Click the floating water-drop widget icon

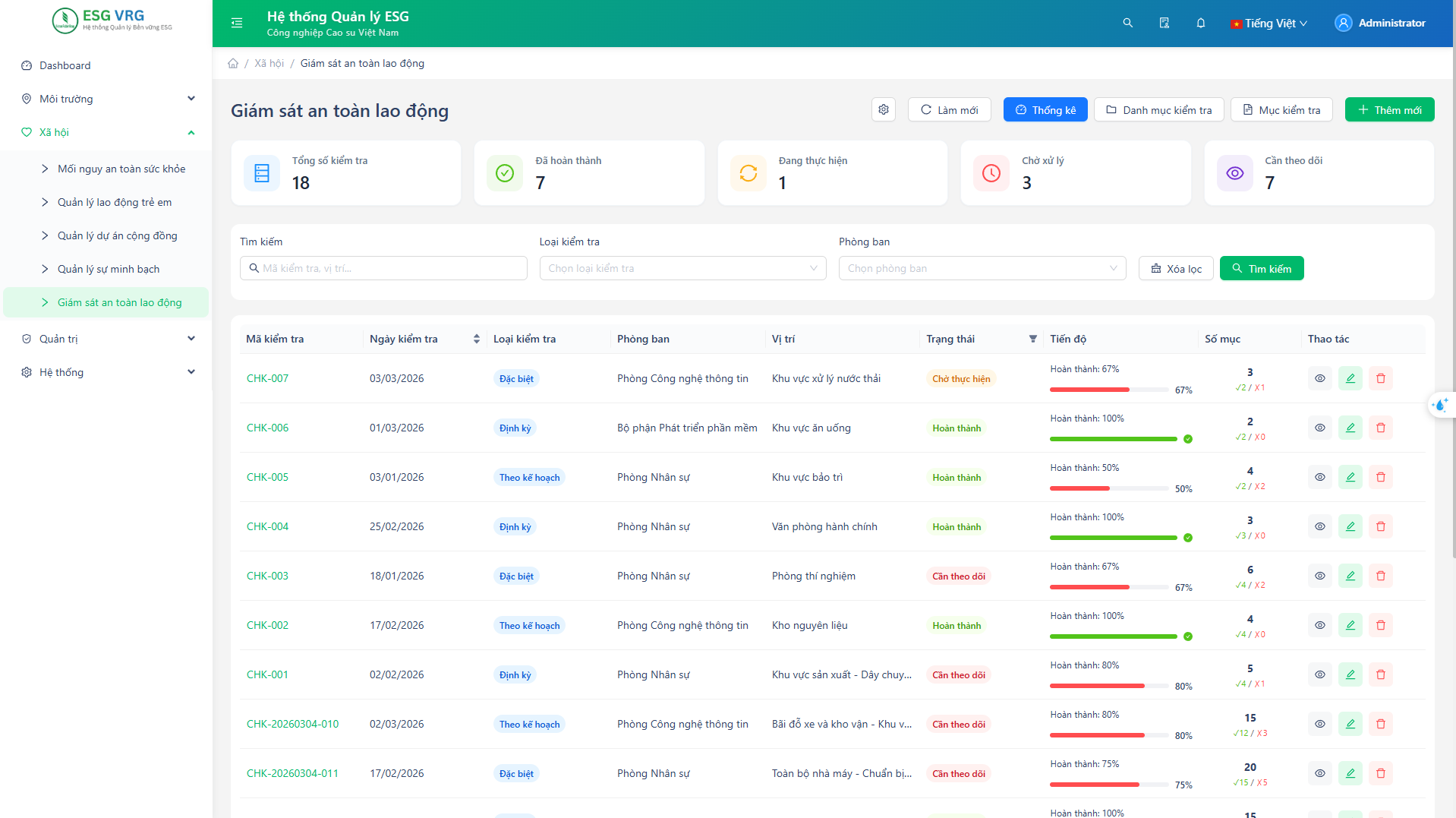[1440, 405]
